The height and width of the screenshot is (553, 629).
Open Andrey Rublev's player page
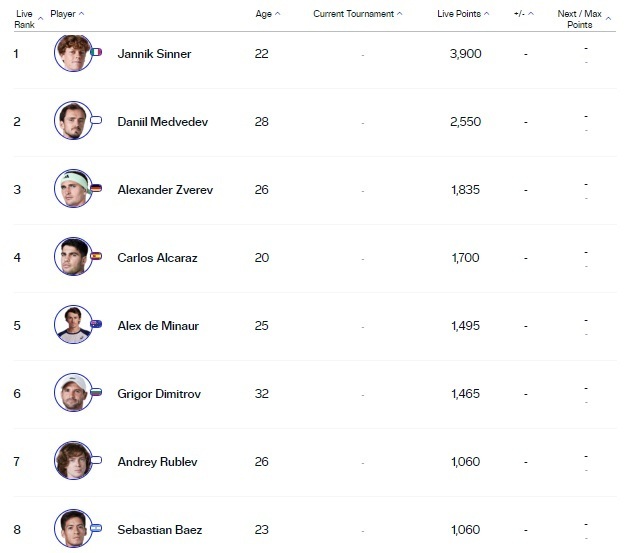coord(157,462)
